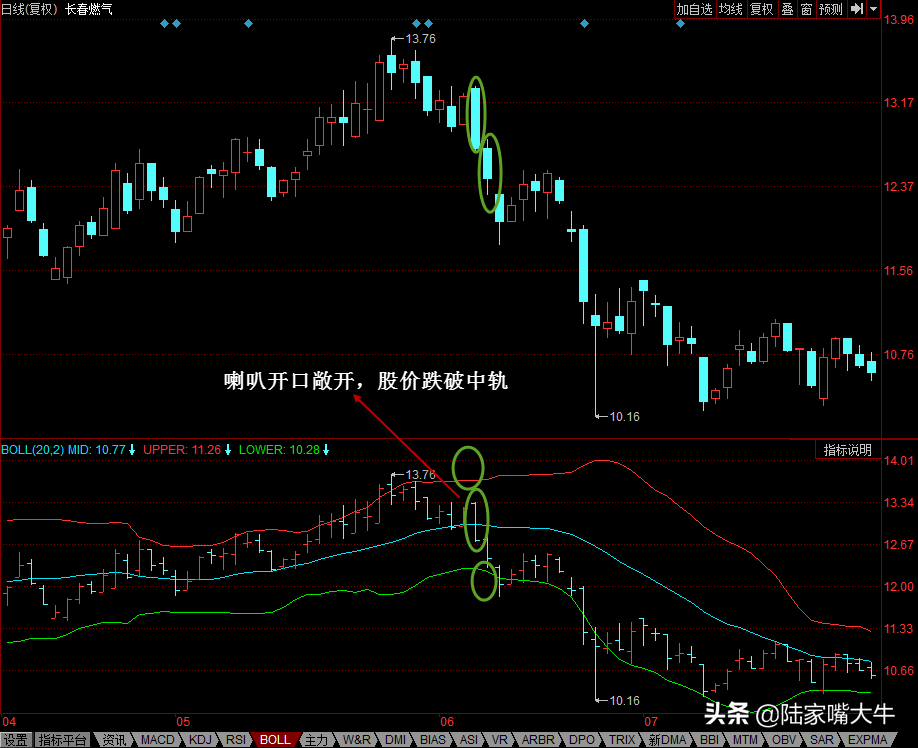Toggle the 均线 moving average display

point(731,9)
